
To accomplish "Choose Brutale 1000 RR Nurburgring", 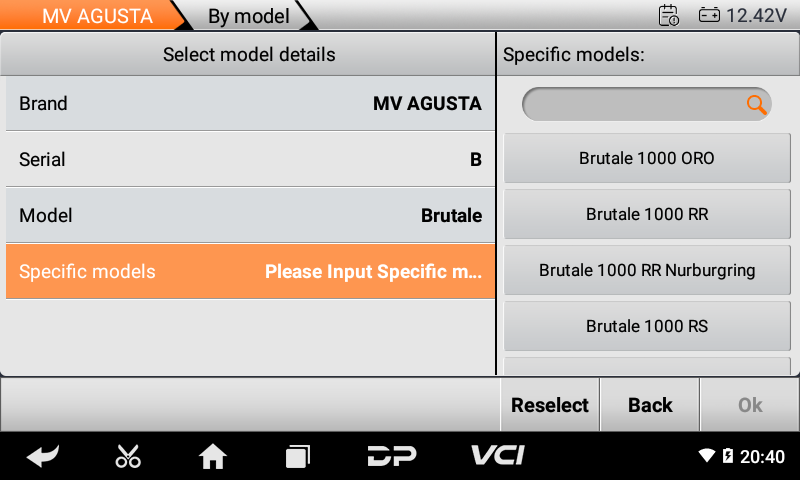I will pos(647,270).
